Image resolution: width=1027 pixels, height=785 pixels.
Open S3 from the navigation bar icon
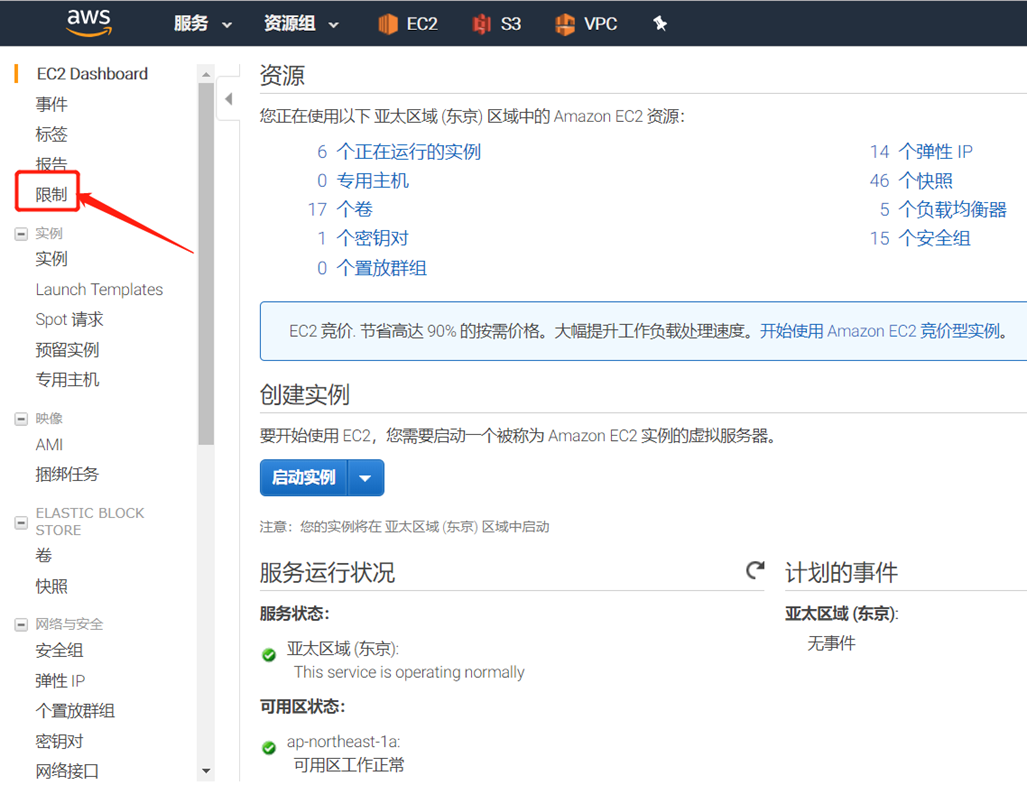pos(497,22)
